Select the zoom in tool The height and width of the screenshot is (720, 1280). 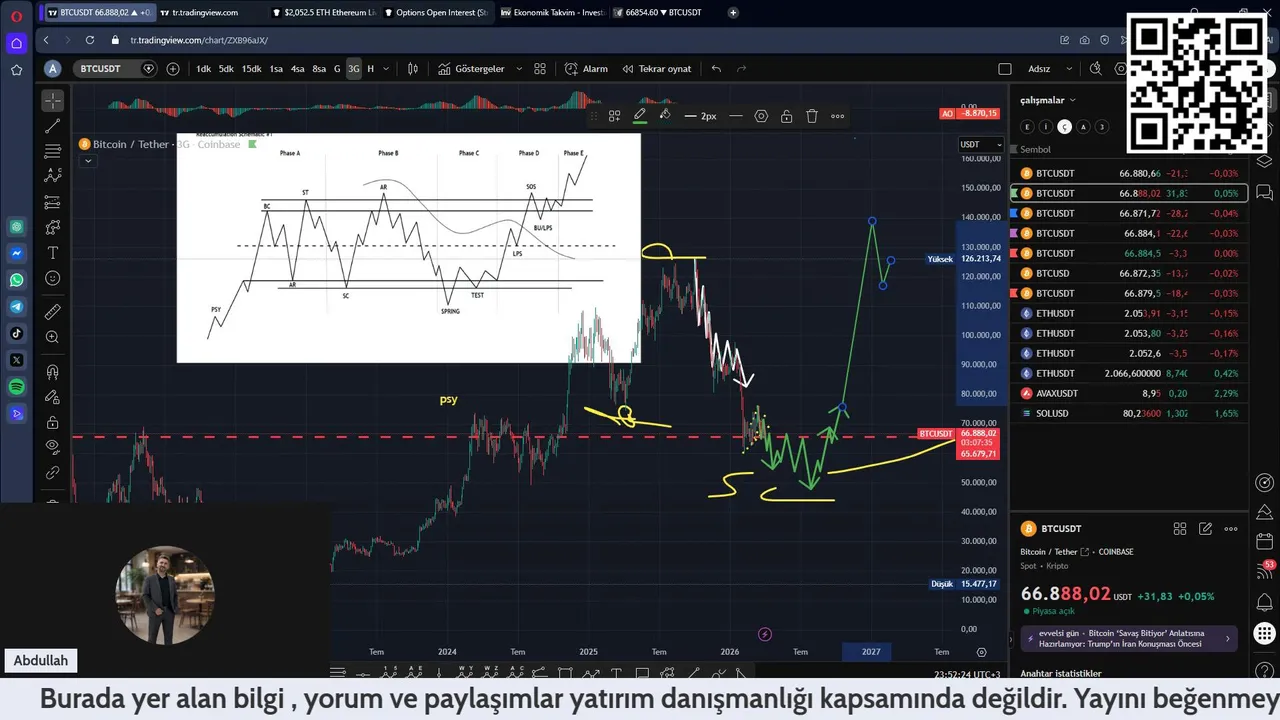[53, 337]
